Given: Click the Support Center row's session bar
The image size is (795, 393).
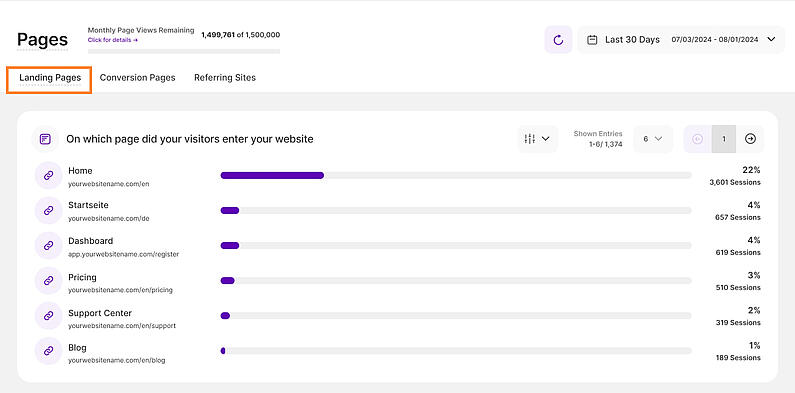Looking at the screenshot, I should [x=456, y=315].
